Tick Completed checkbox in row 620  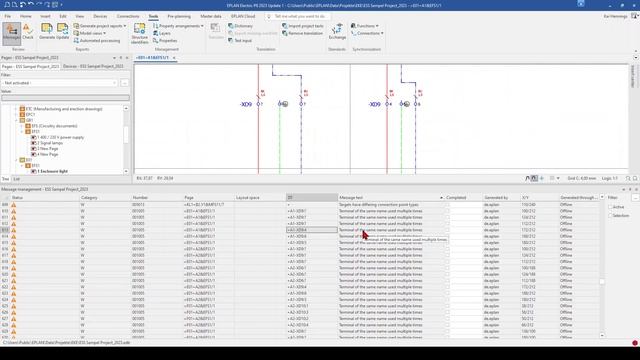[447, 274]
